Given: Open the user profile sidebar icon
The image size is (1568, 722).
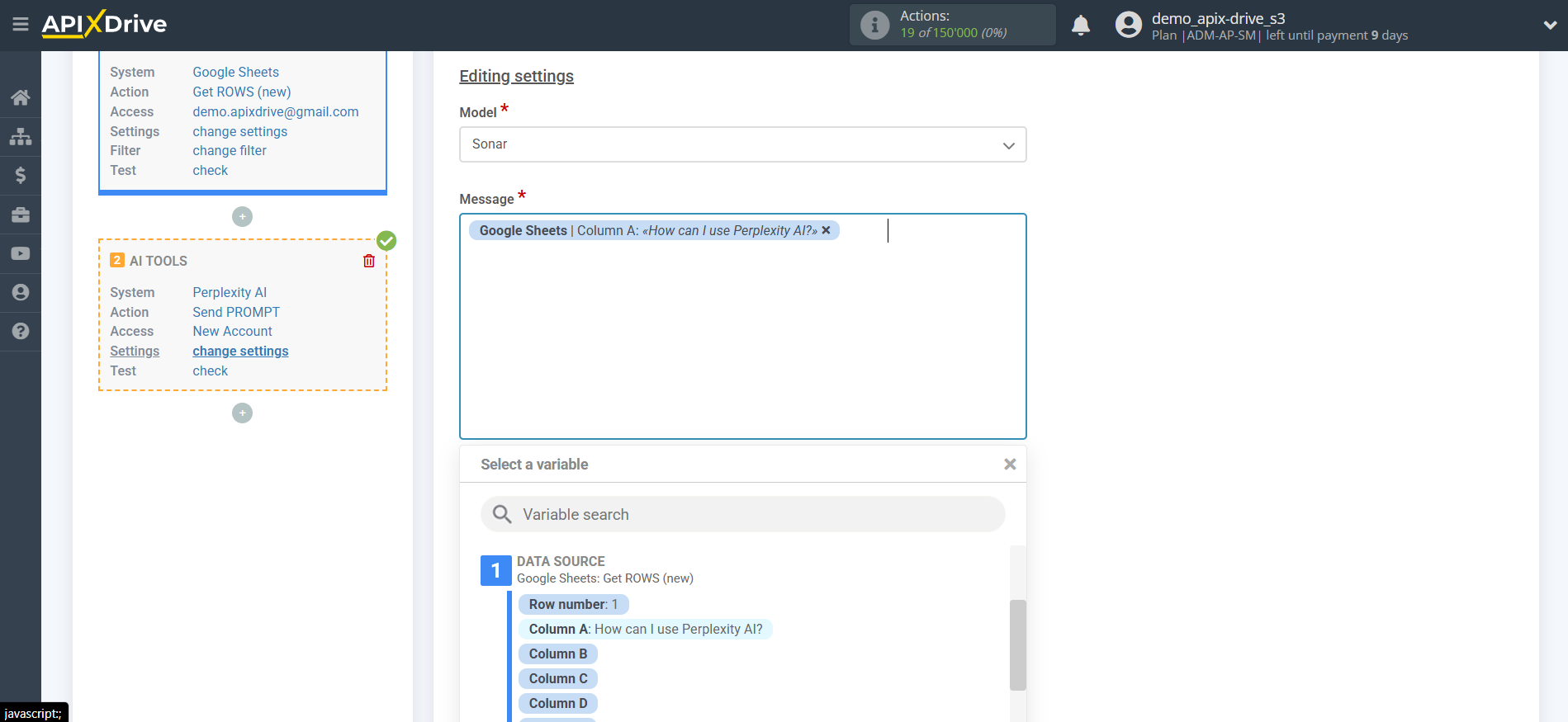Looking at the screenshot, I should (x=21, y=292).
